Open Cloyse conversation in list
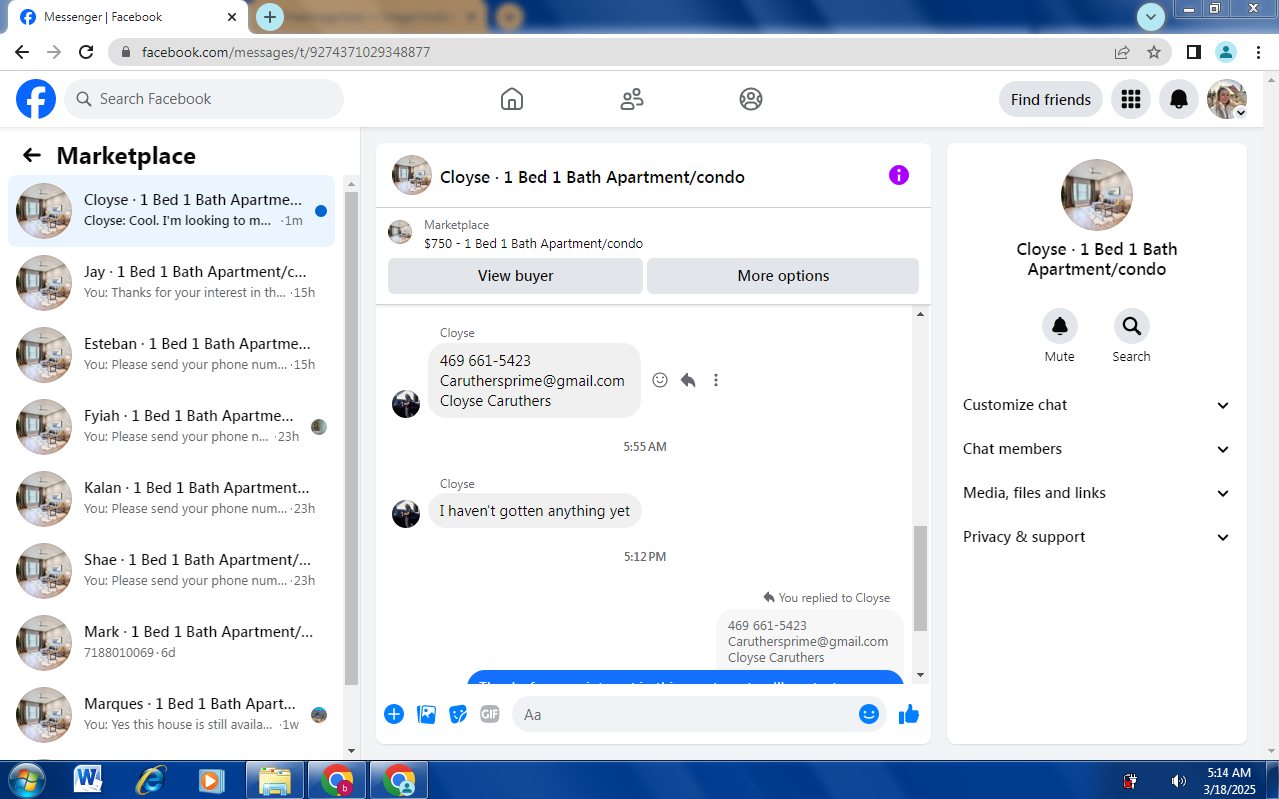The width and height of the screenshot is (1279, 799). click(172, 211)
